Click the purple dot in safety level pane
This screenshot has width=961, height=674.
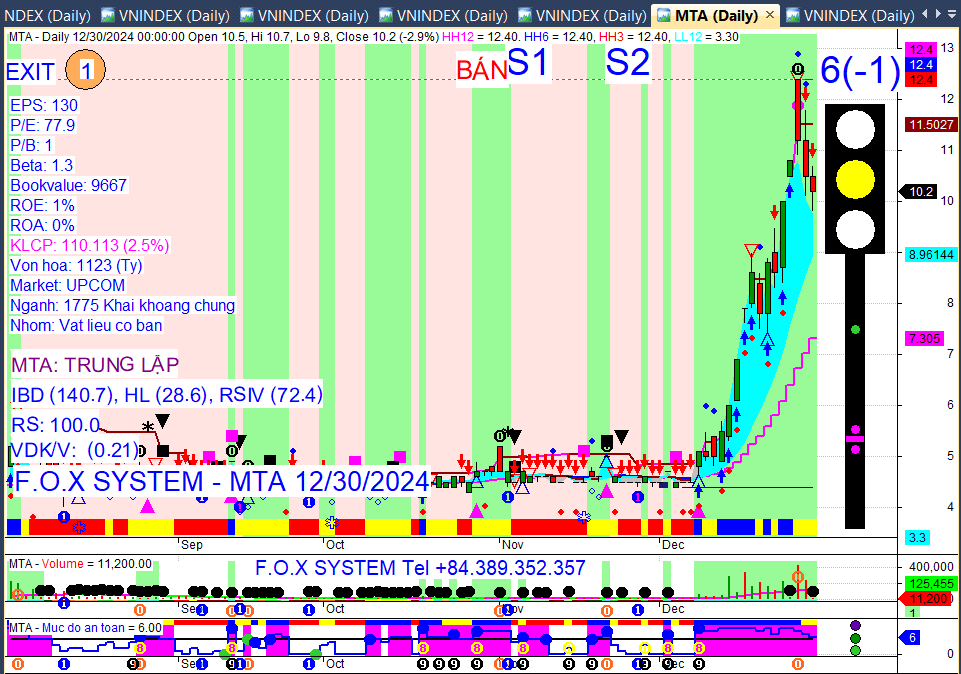click(856, 626)
